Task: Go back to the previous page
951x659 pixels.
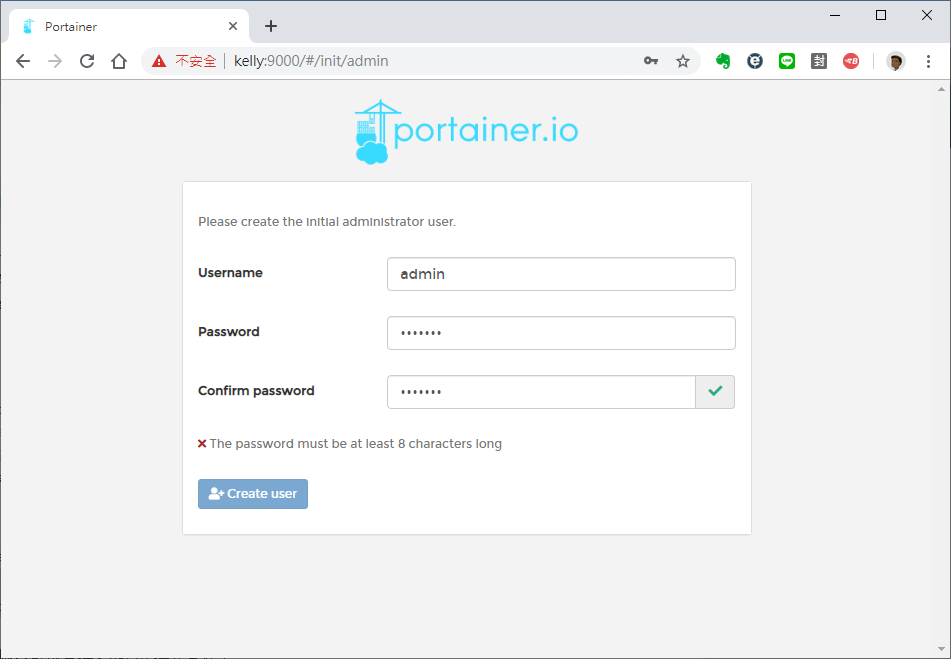Action: click(x=23, y=61)
